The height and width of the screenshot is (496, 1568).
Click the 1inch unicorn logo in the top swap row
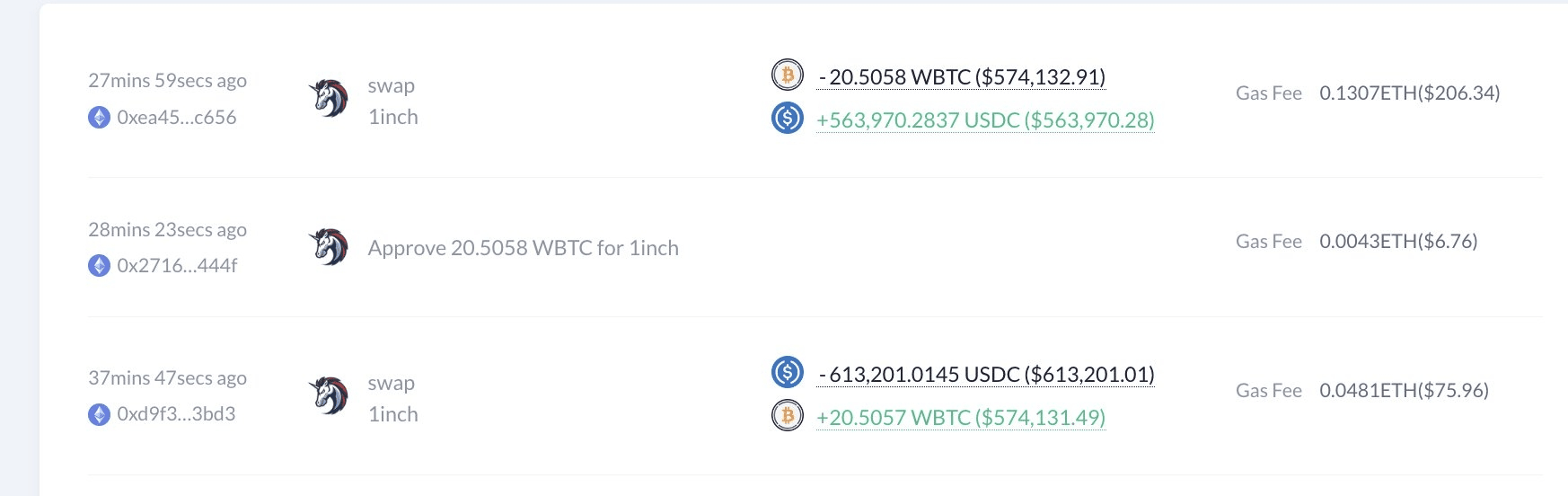[329, 99]
